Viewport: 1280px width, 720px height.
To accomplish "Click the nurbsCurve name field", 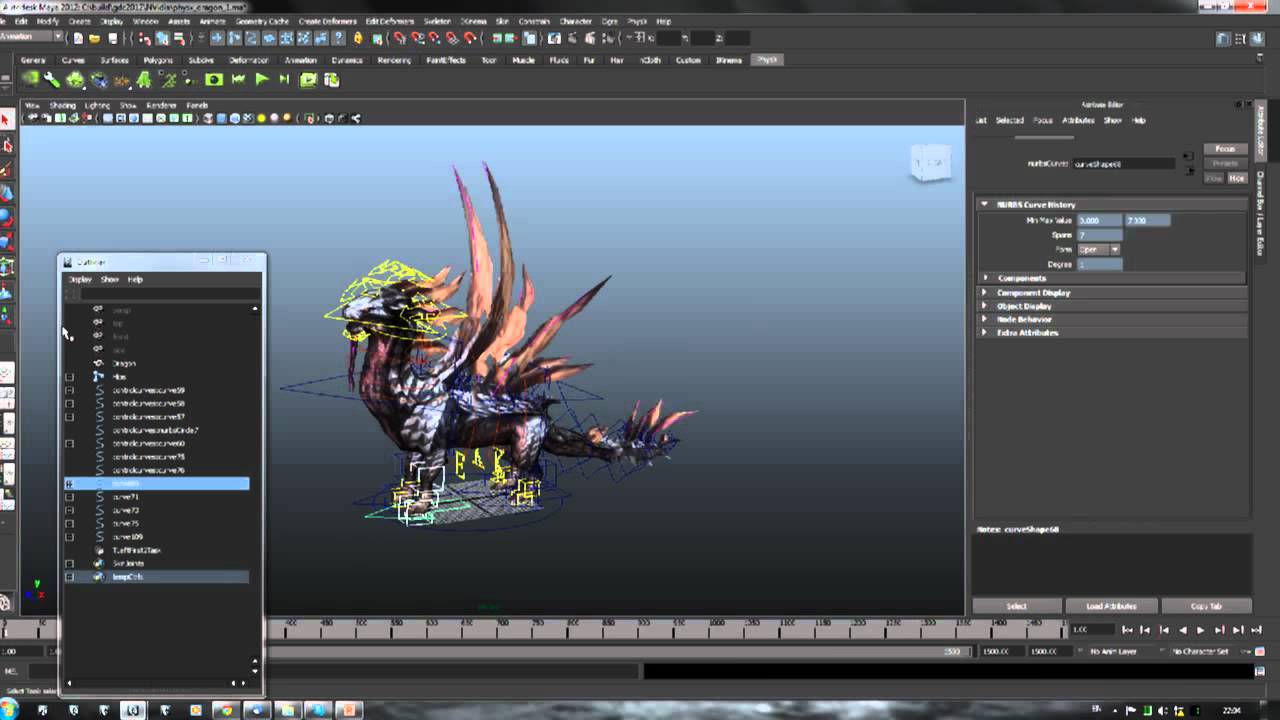I will (x=1123, y=163).
